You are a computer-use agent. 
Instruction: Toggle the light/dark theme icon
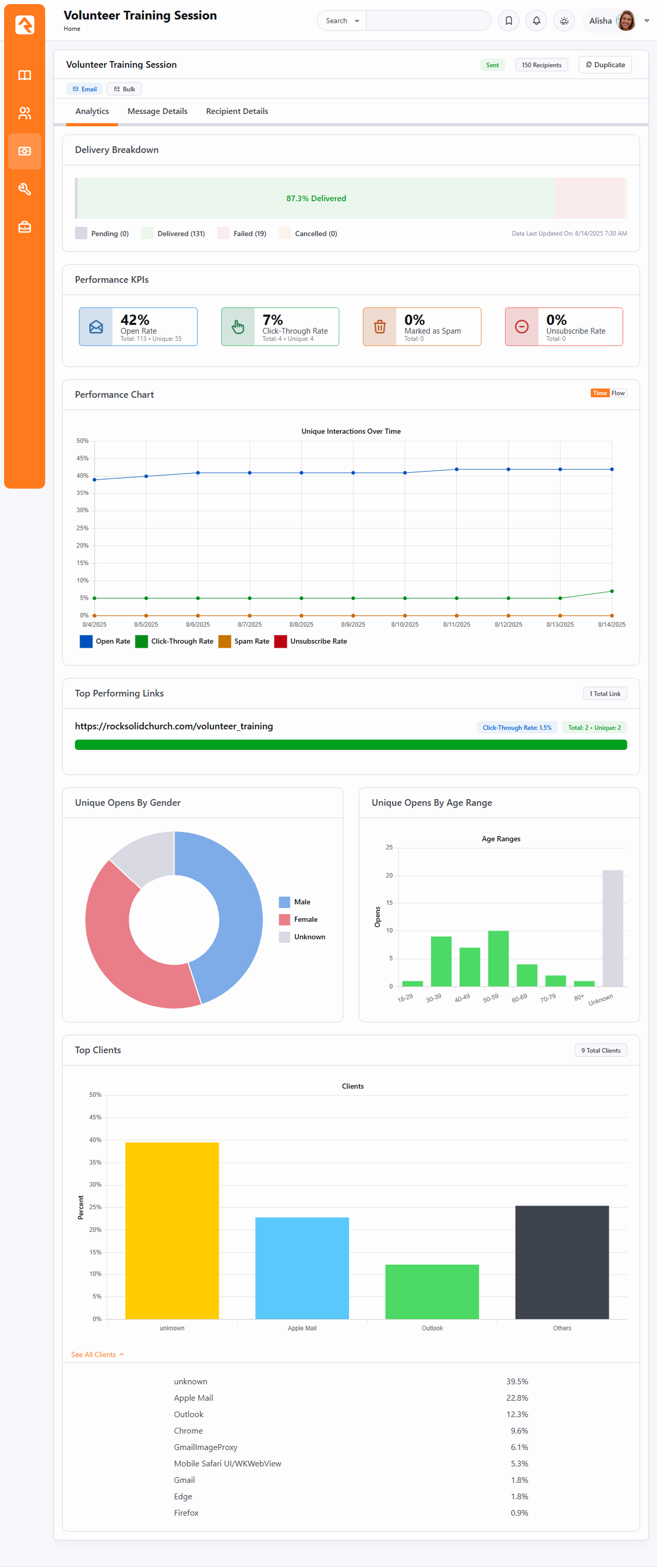point(564,21)
